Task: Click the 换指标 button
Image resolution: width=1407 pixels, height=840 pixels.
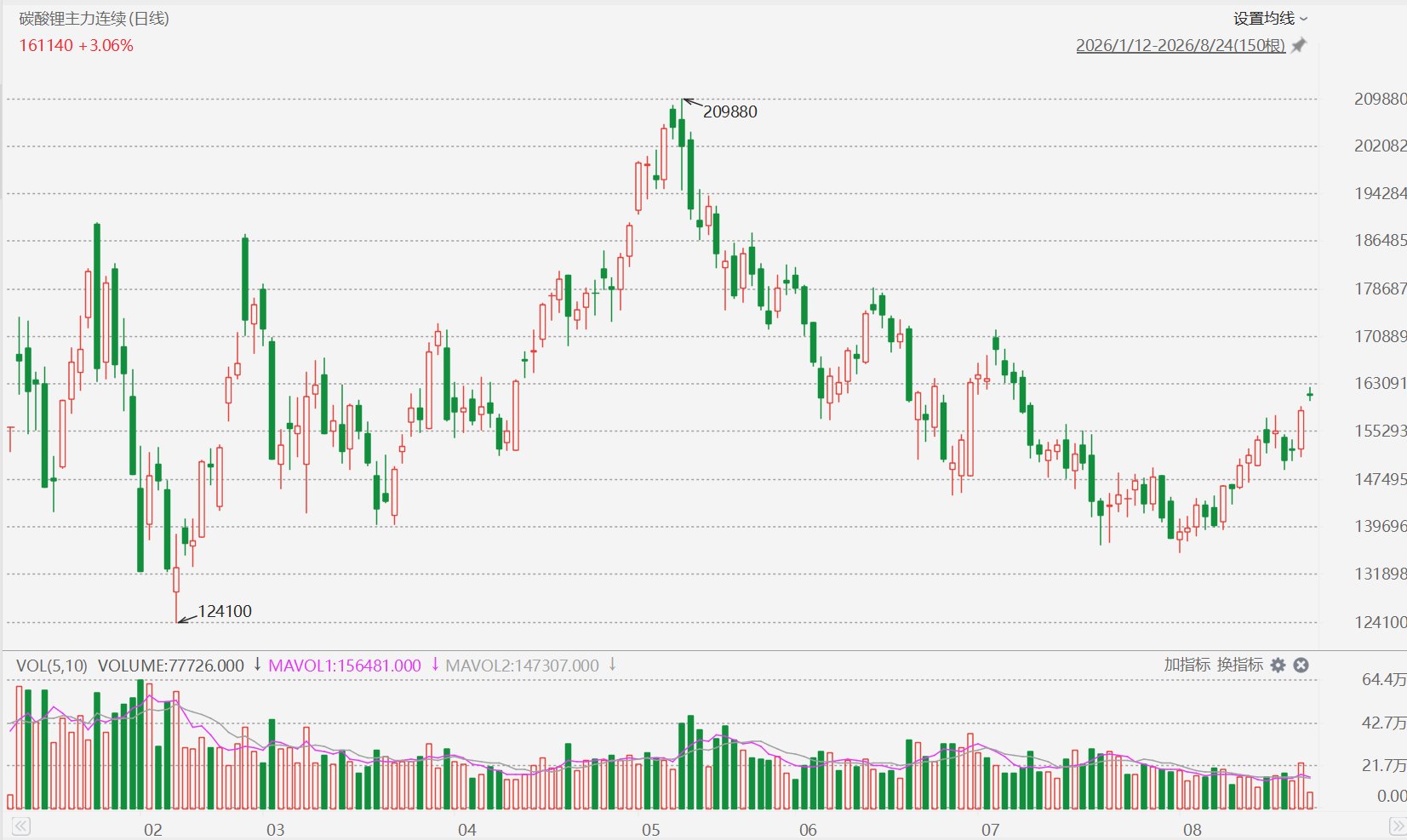Action: pyautogui.click(x=1239, y=665)
